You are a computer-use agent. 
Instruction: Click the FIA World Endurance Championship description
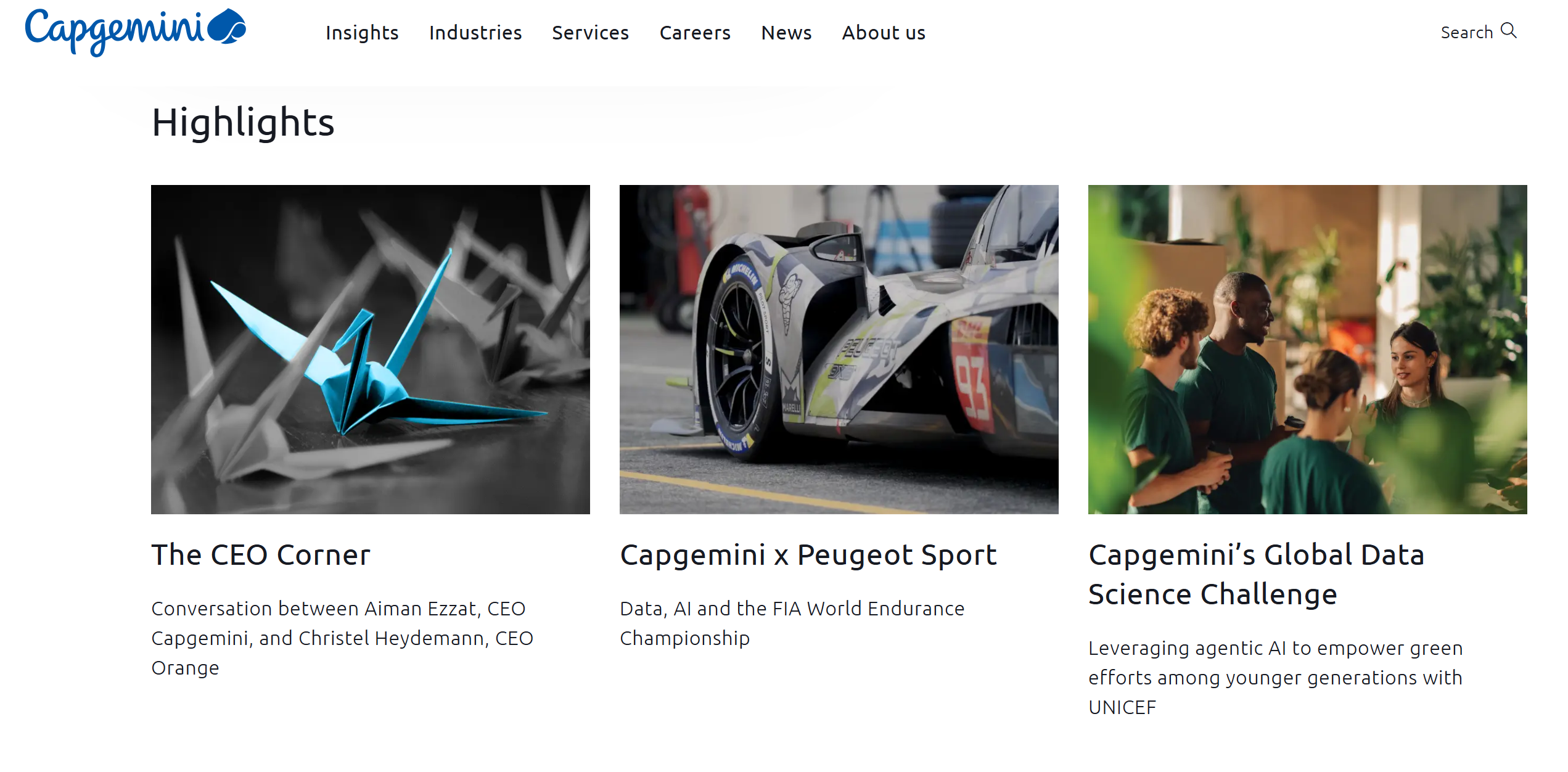tap(792, 623)
